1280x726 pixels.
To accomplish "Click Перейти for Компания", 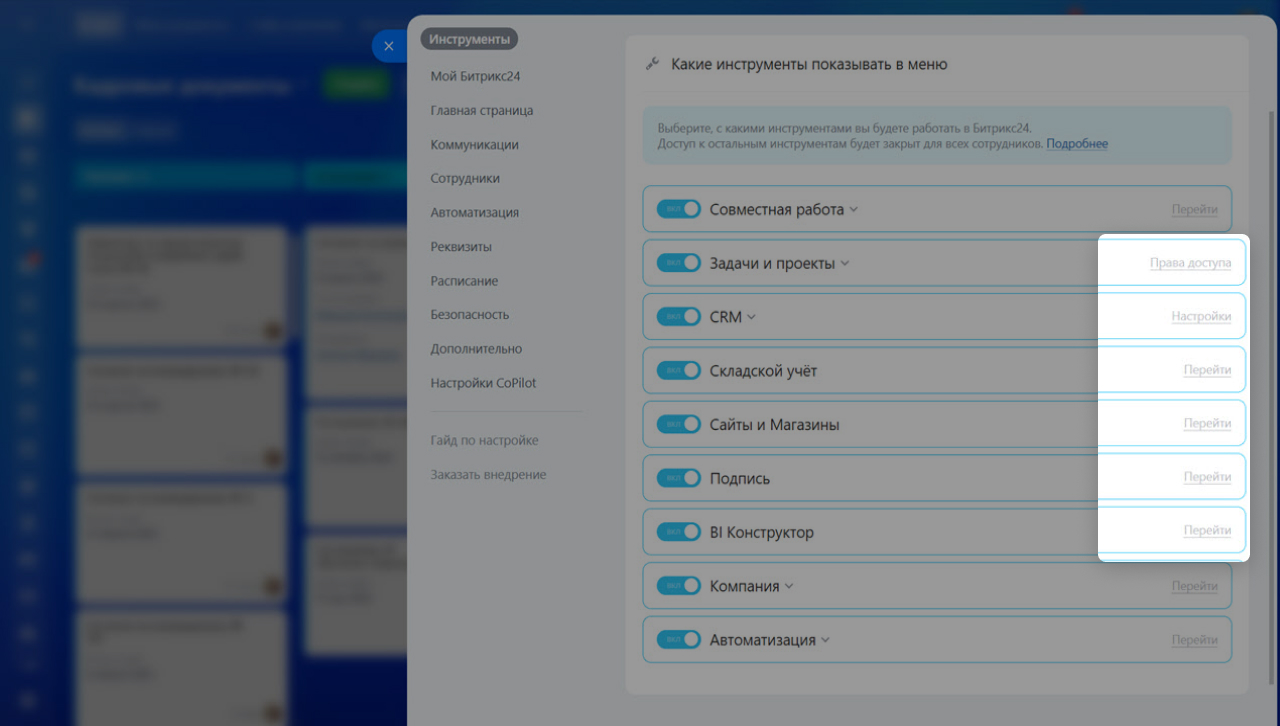I will [1195, 587].
